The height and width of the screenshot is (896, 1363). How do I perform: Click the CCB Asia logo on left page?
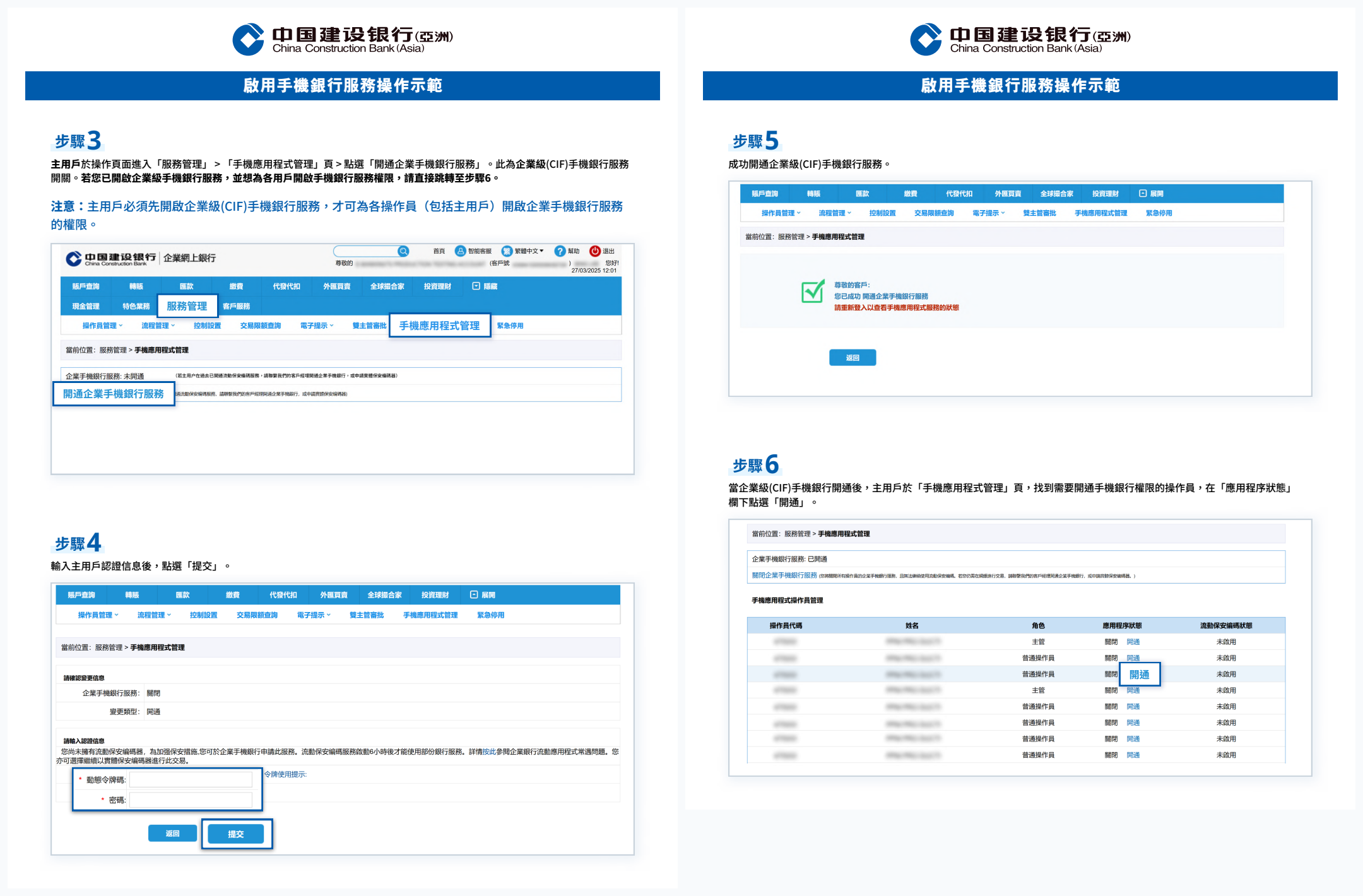343,39
